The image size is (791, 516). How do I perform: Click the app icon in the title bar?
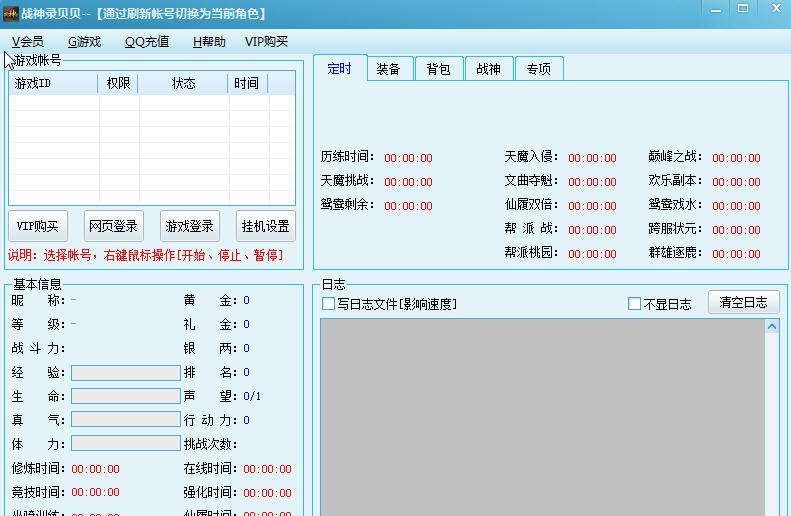click(x=10, y=14)
